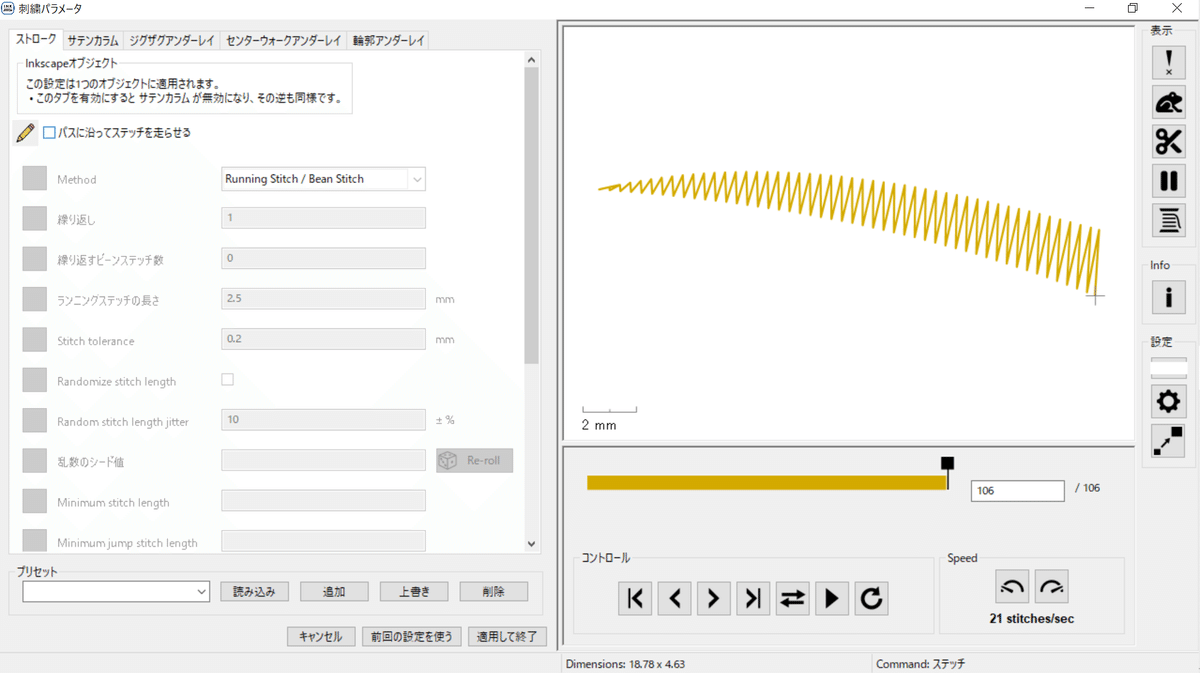The image size is (1200, 673).
Task: Click the detach simulator window icon
Action: 1168,441
